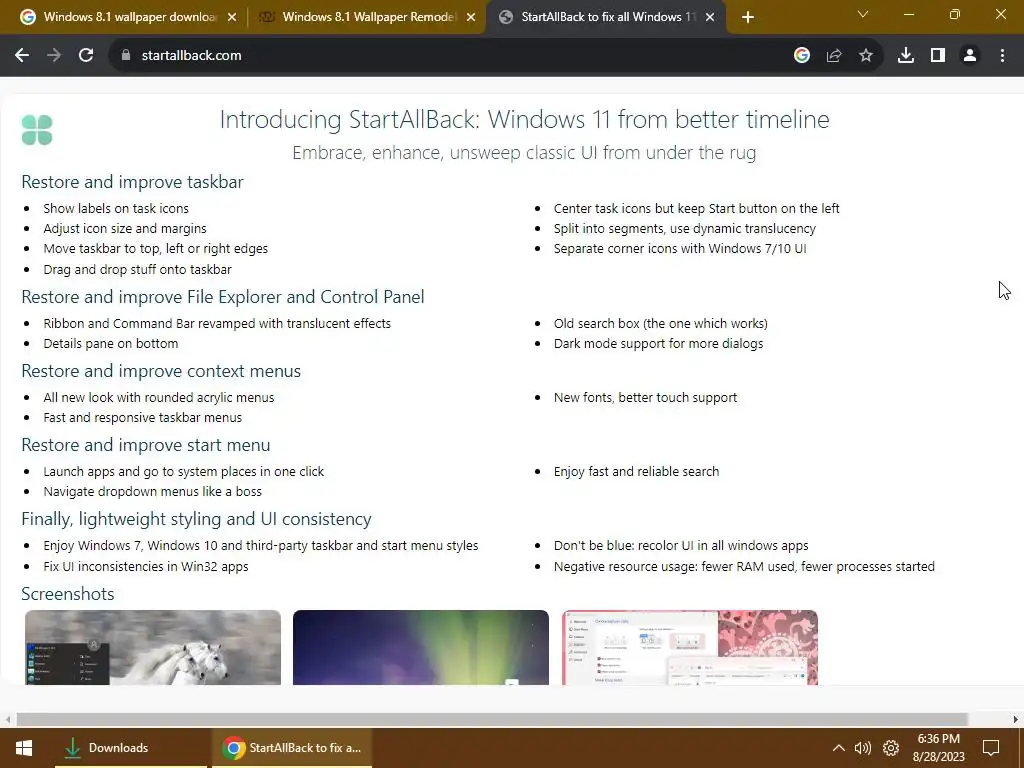Switch to Windows 8.1 Wallpaper Remodel tab
The image size is (1024, 768).
(x=366, y=18)
